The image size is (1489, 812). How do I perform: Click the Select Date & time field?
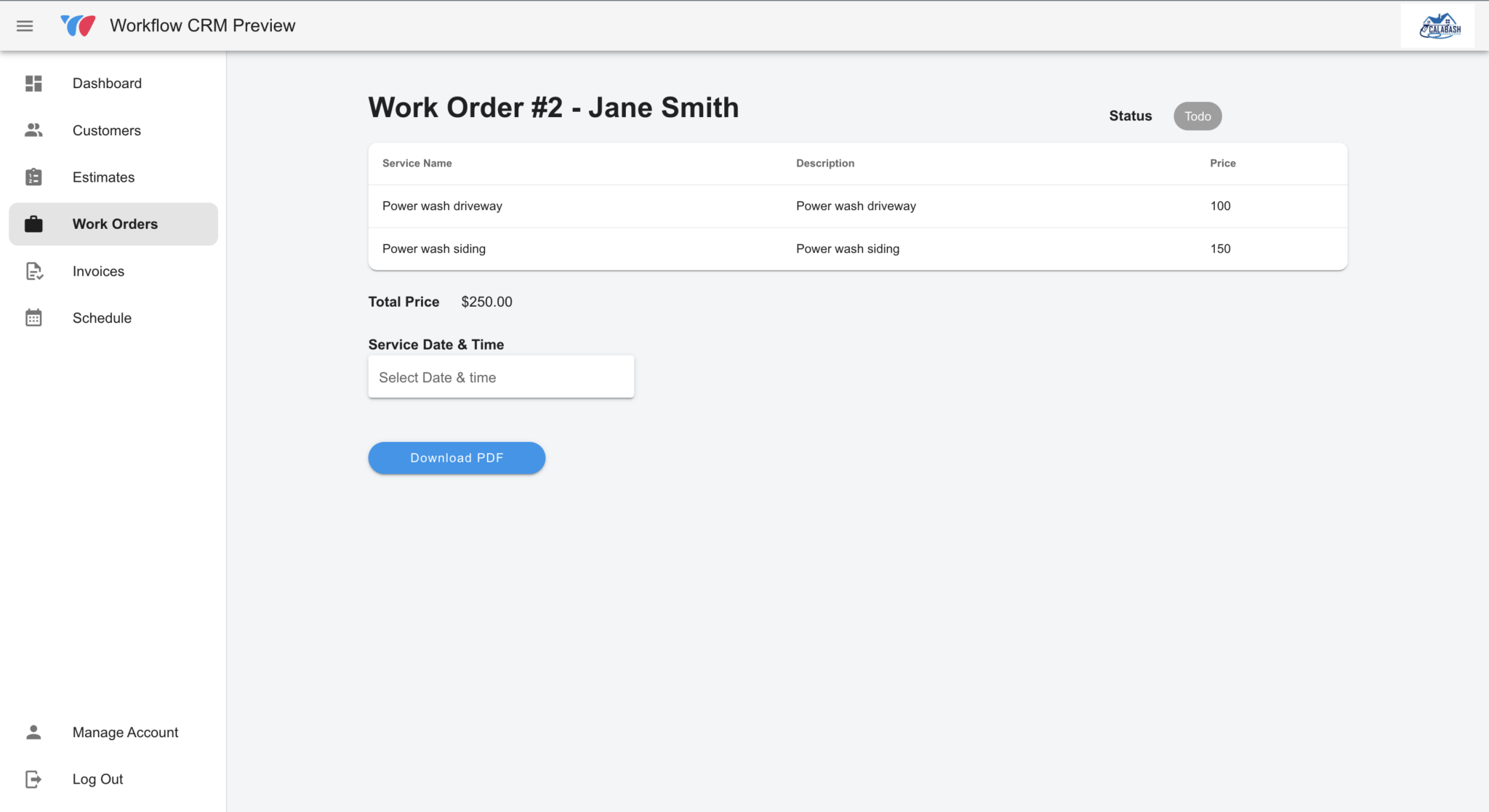[500, 377]
